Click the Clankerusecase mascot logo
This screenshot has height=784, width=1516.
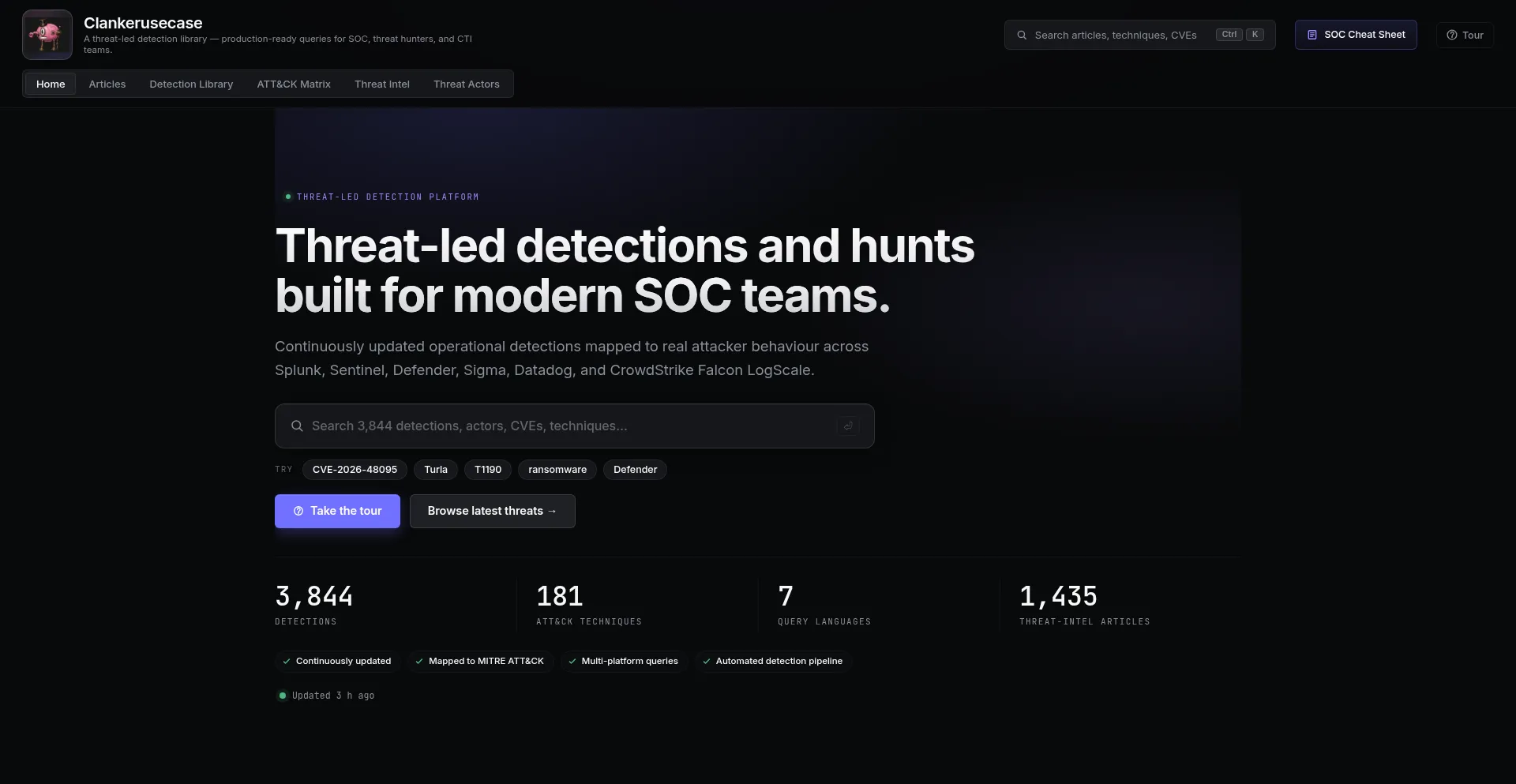point(47,35)
